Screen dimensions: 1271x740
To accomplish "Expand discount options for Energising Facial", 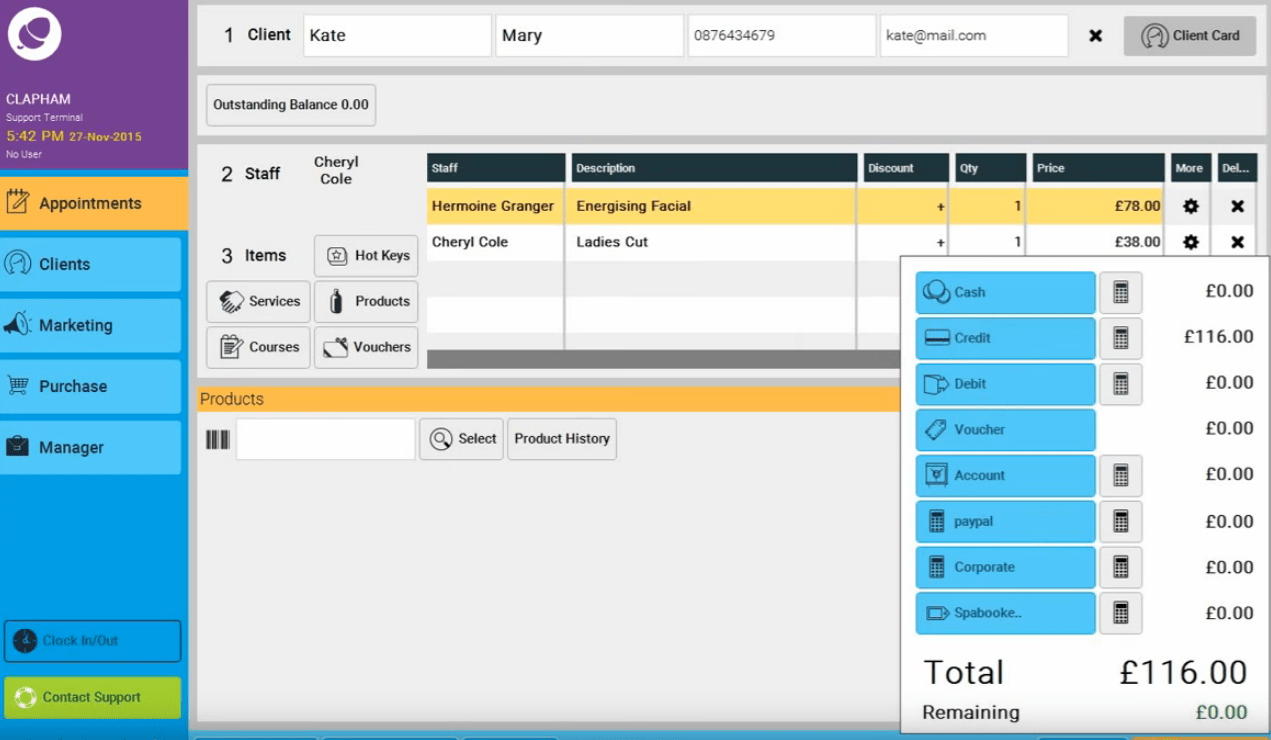I will [x=942, y=207].
